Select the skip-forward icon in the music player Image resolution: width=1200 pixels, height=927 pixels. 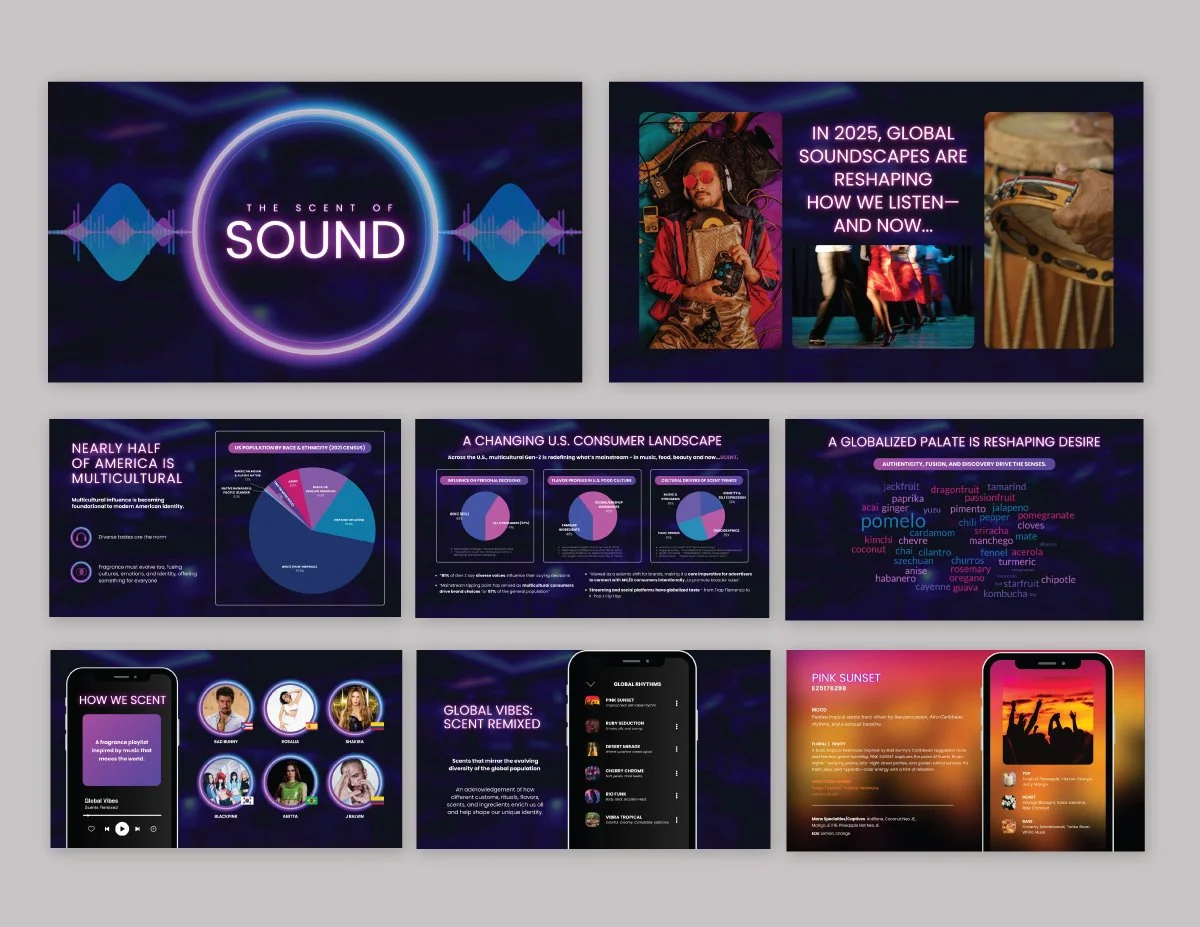[137, 829]
